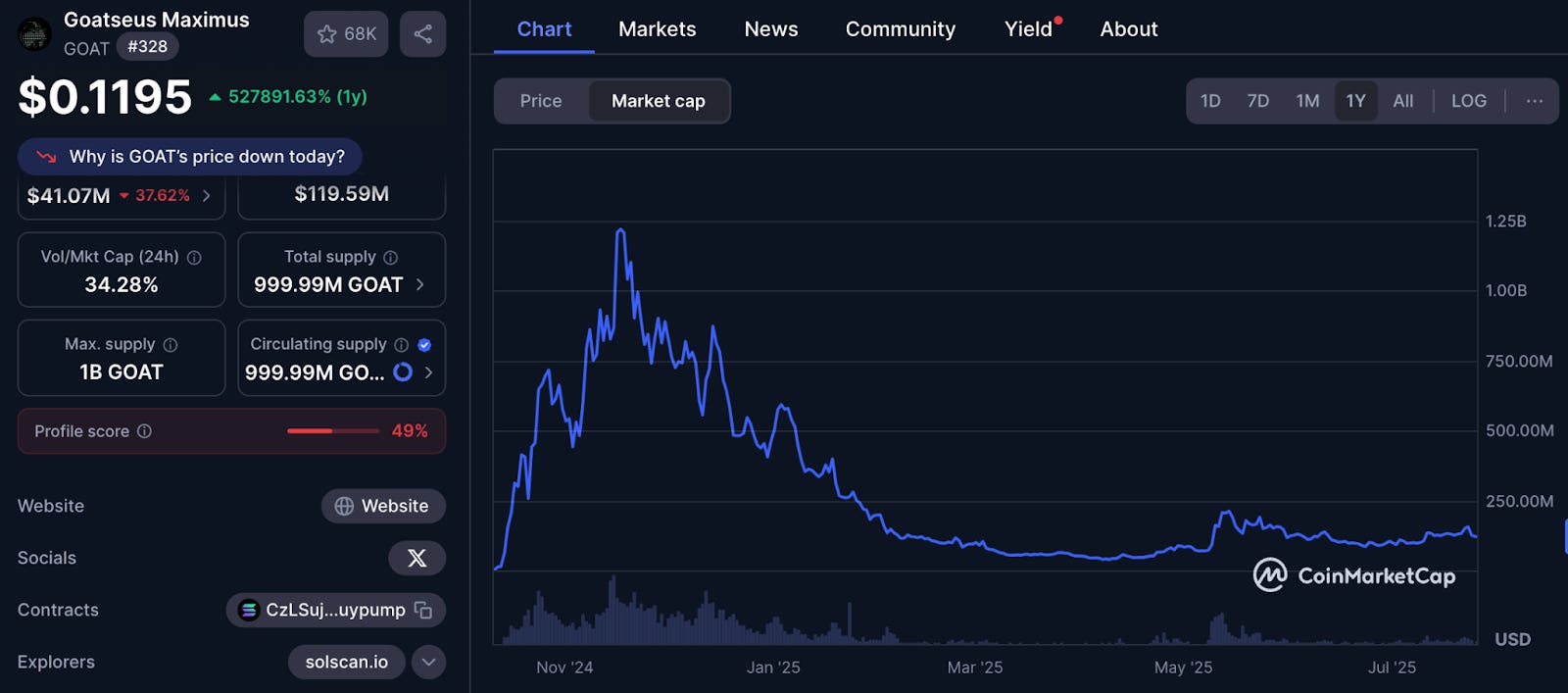Set chart range to 1M
Viewport: 1568px width, 693px height.
click(1307, 101)
